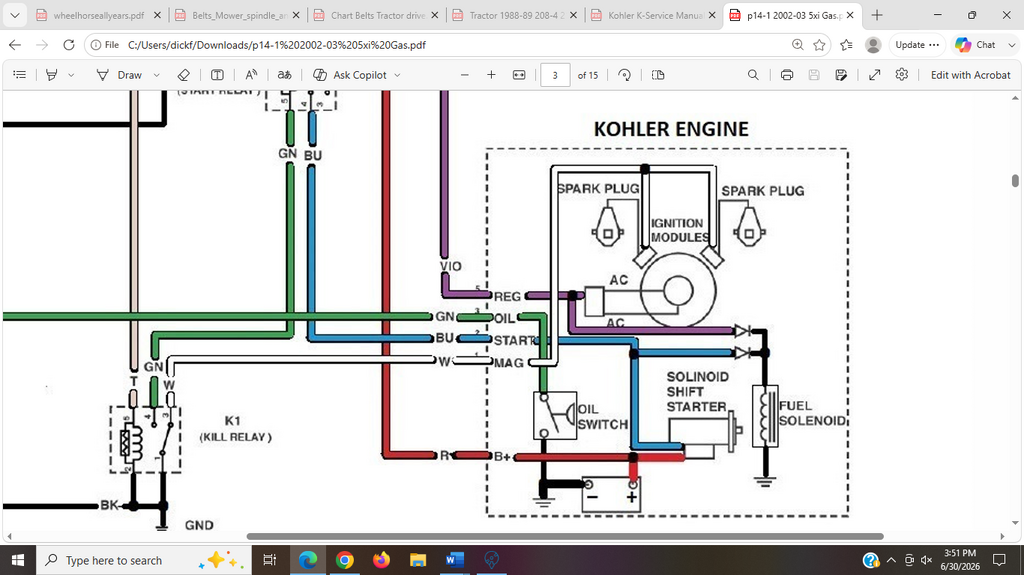
Task: Open find in PDF search
Action: (x=753, y=75)
